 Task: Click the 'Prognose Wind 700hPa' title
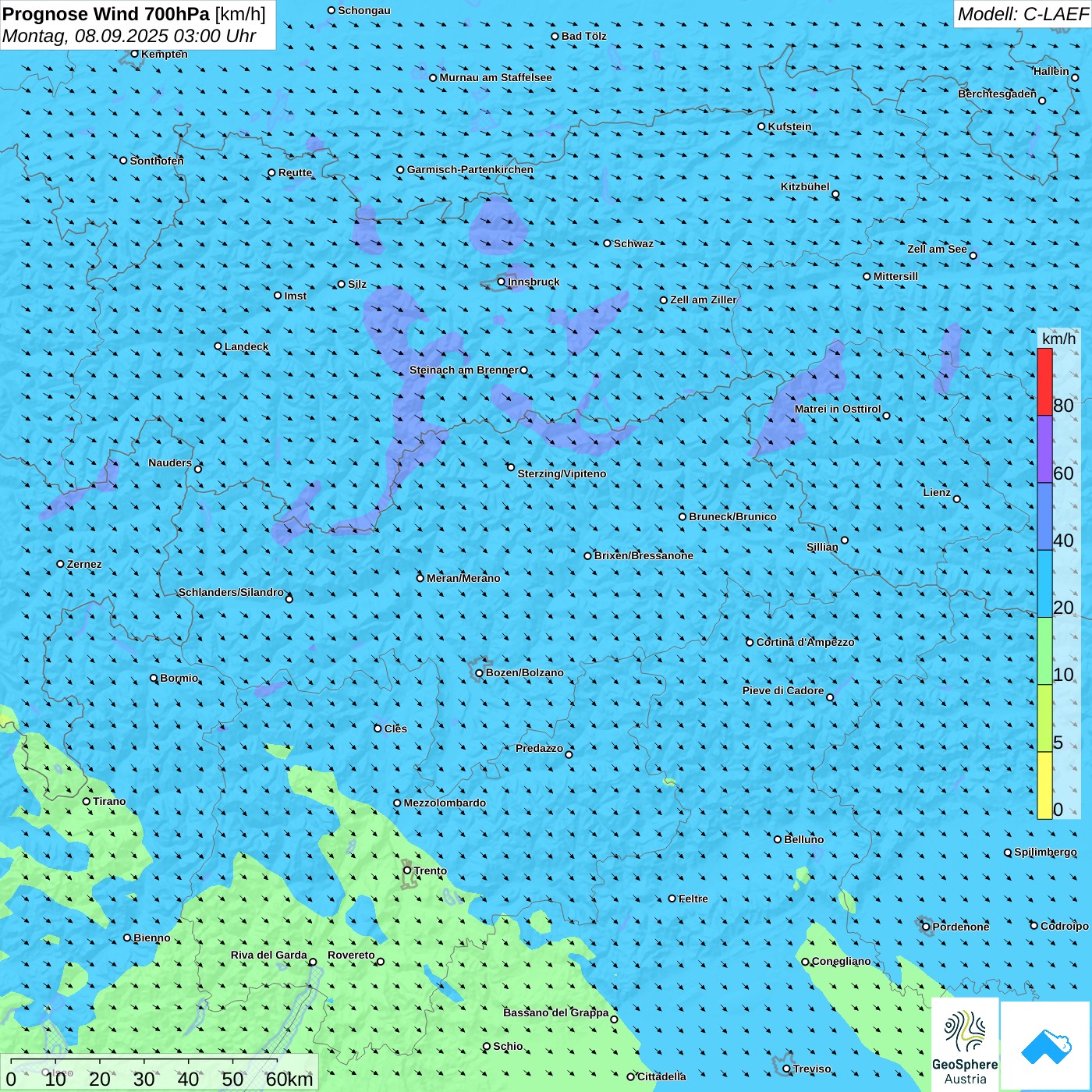tap(106, 14)
